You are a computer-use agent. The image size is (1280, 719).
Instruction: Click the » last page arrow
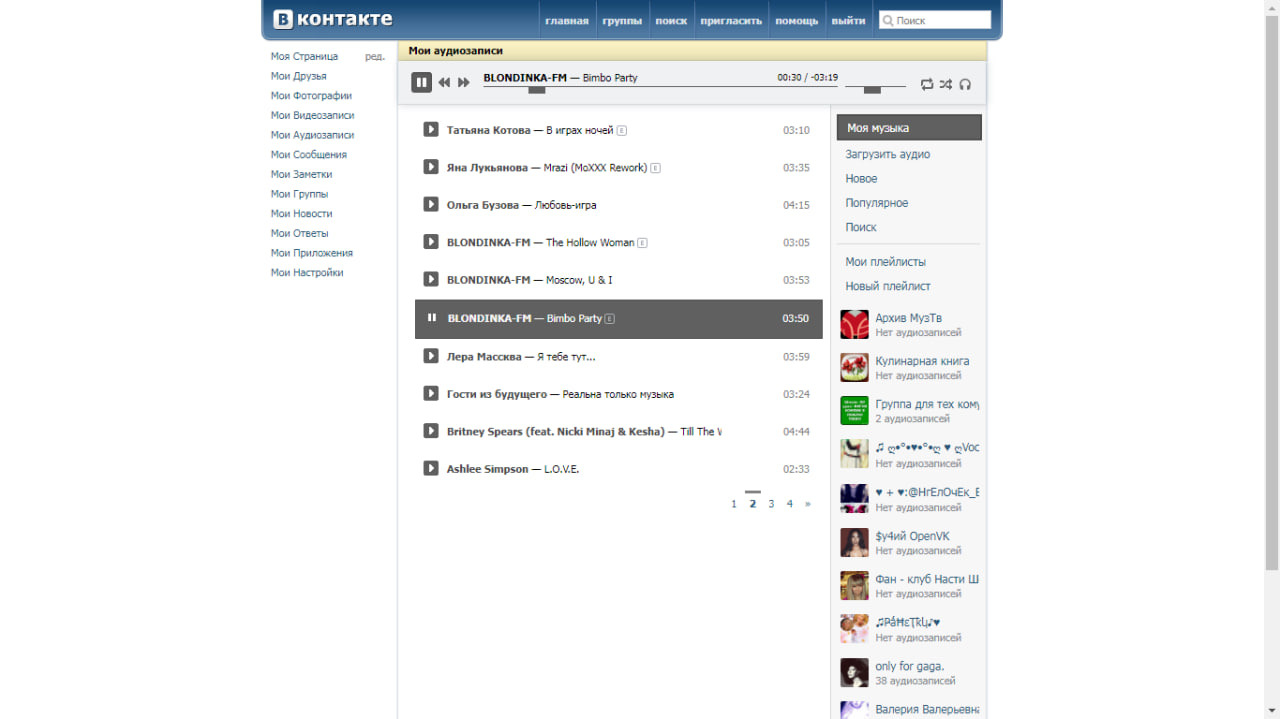tap(808, 504)
